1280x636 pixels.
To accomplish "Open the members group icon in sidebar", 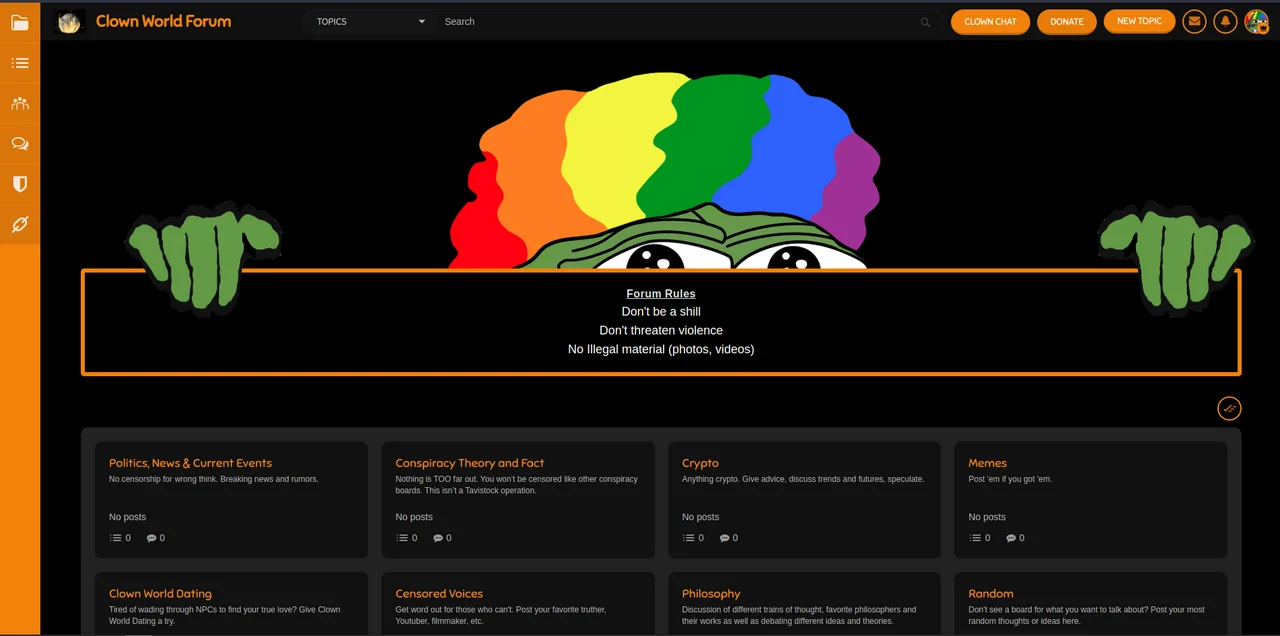I will (20, 103).
